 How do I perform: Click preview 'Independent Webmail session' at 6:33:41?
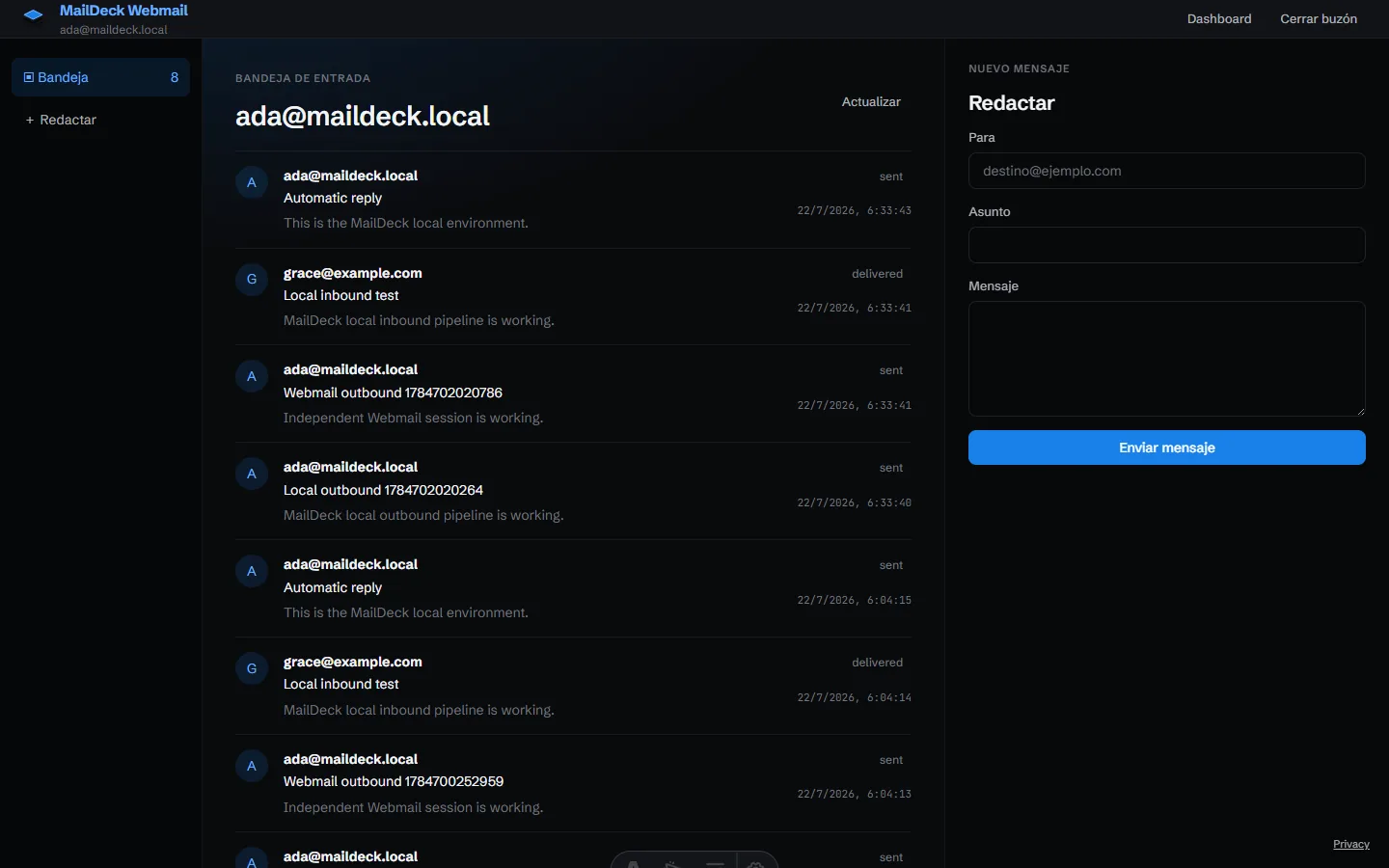tap(413, 418)
